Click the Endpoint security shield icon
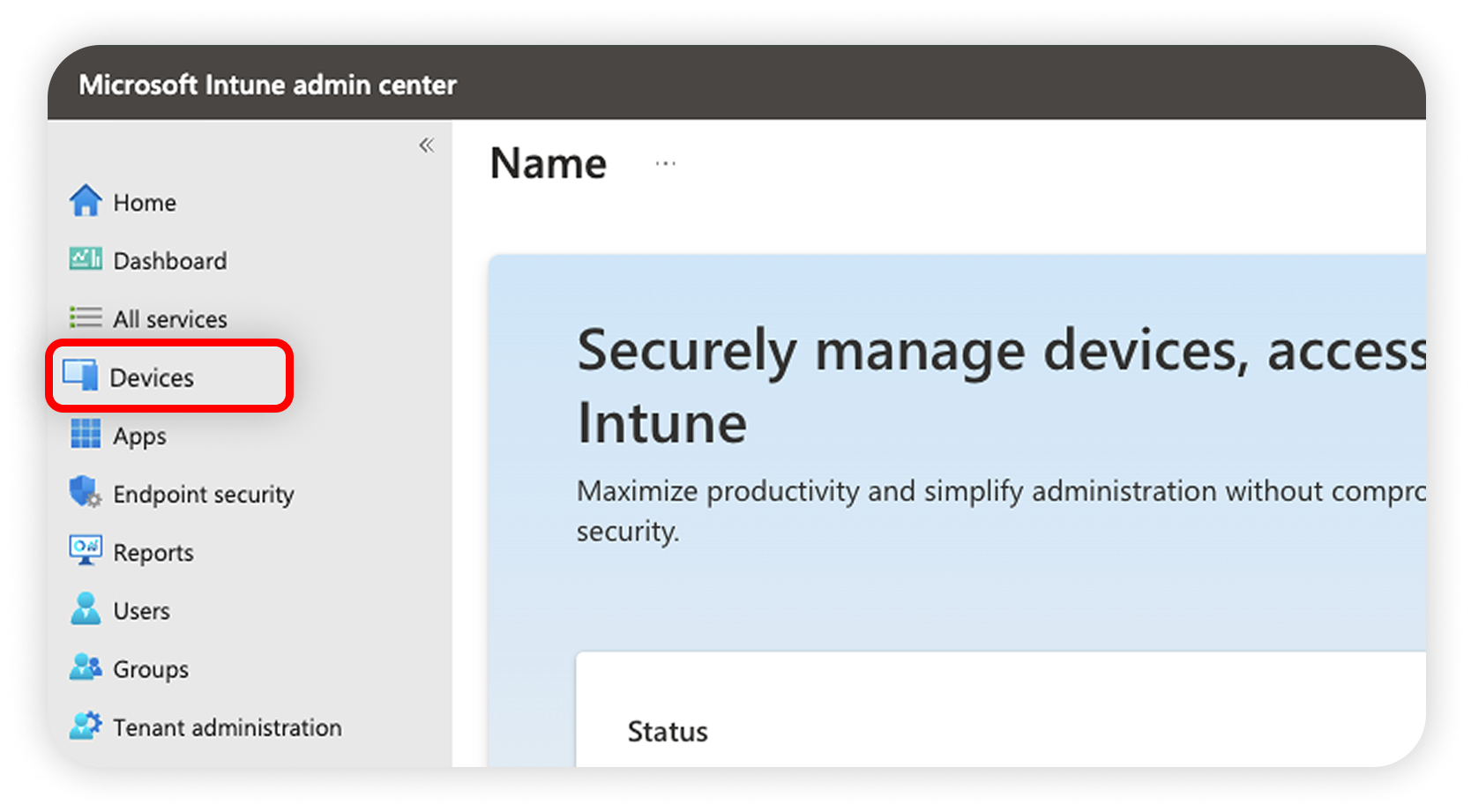Screen dimensions: 1471x812 point(86,492)
